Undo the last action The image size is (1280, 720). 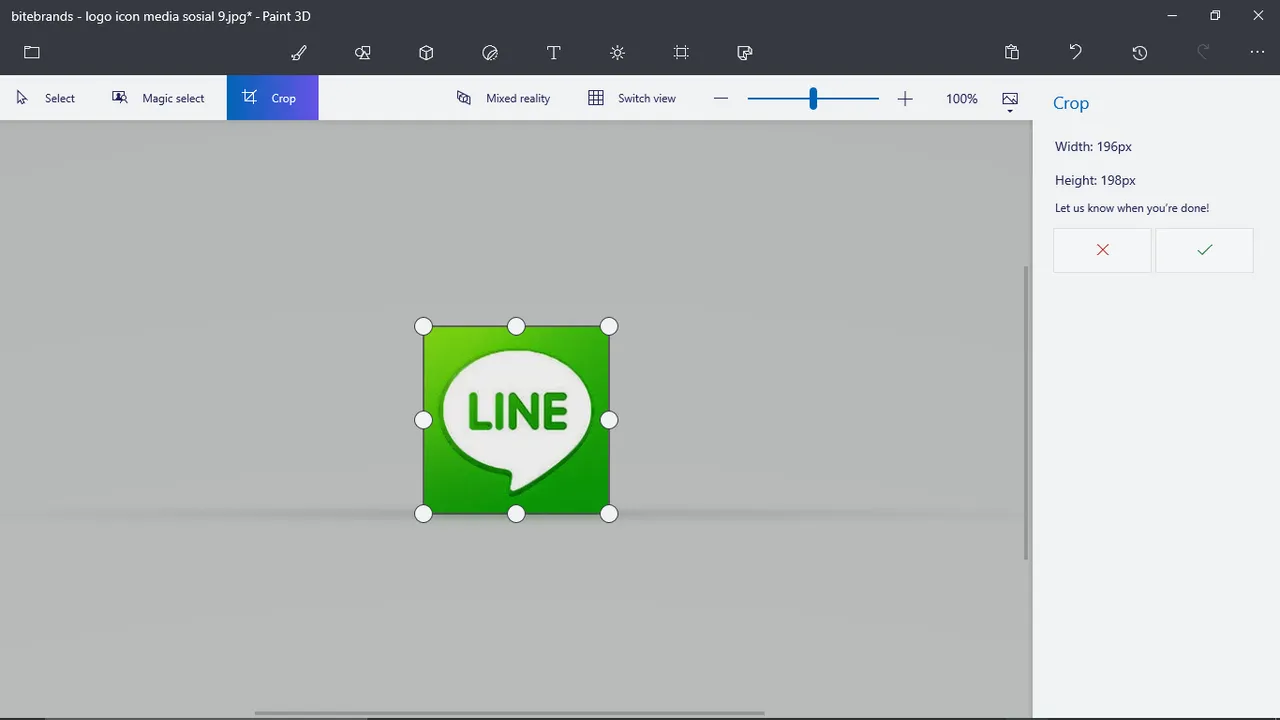click(x=1076, y=52)
